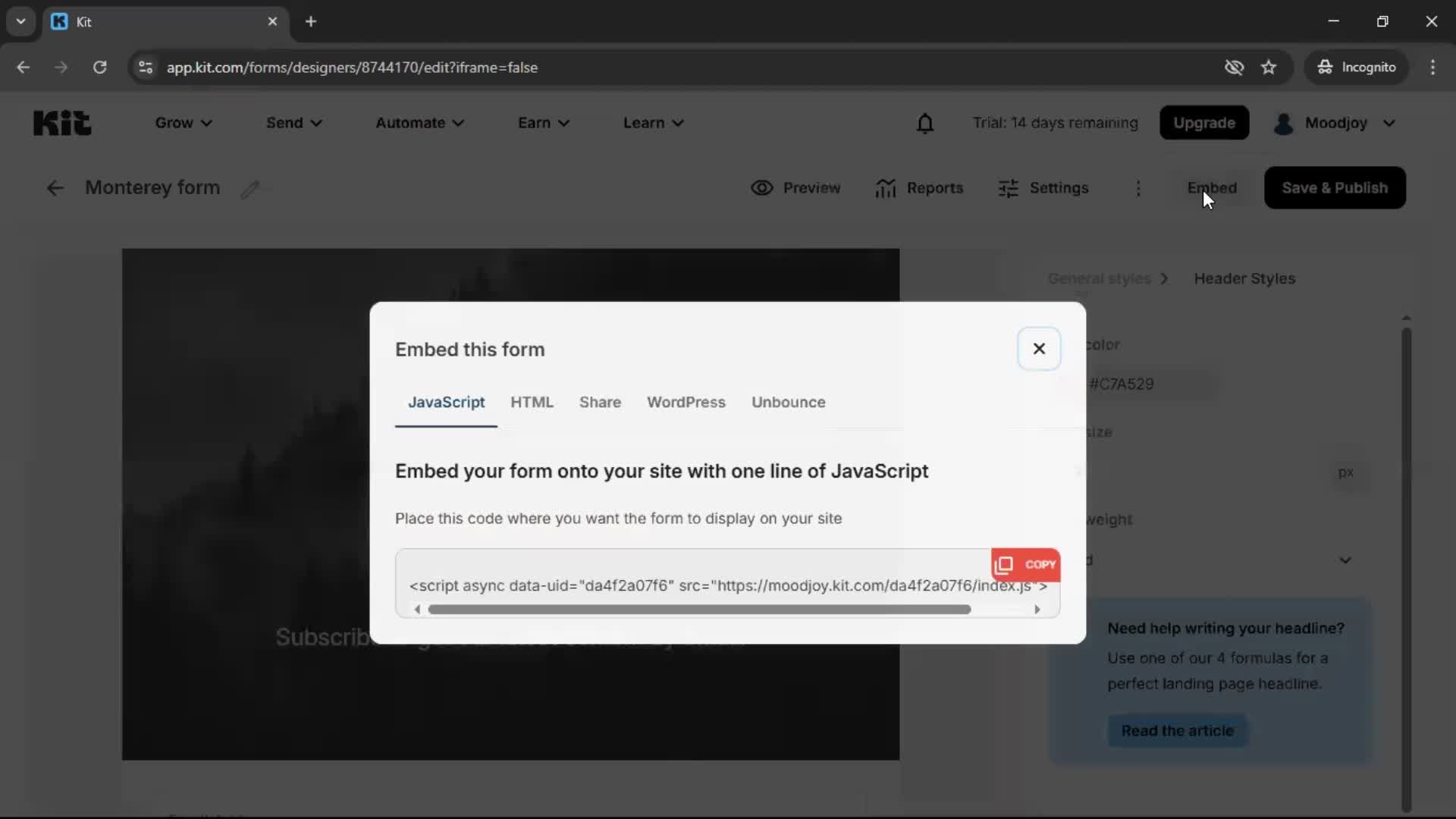Open the Learn menu
1456x819 pixels.
(652, 122)
